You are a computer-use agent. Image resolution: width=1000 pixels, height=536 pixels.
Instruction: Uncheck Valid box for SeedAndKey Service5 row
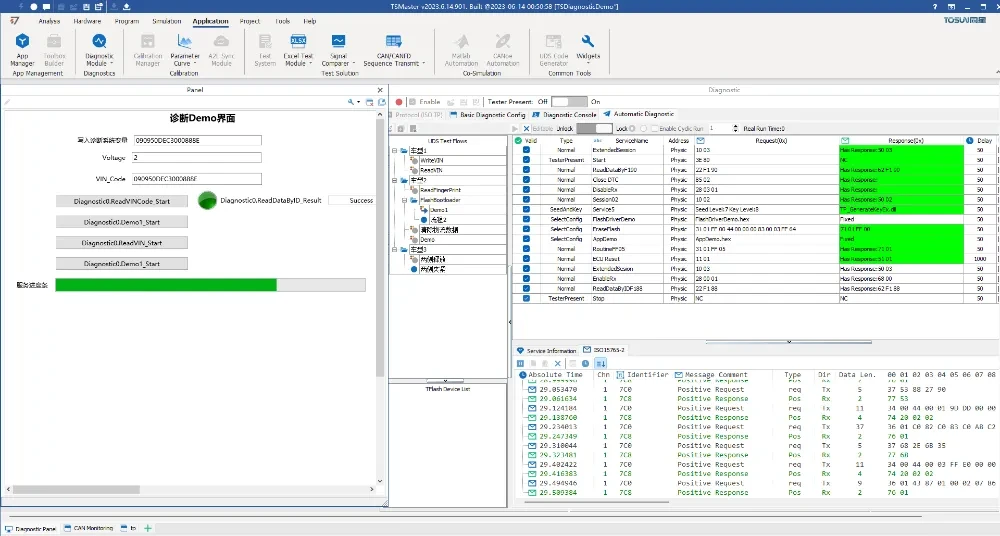(x=526, y=209)
